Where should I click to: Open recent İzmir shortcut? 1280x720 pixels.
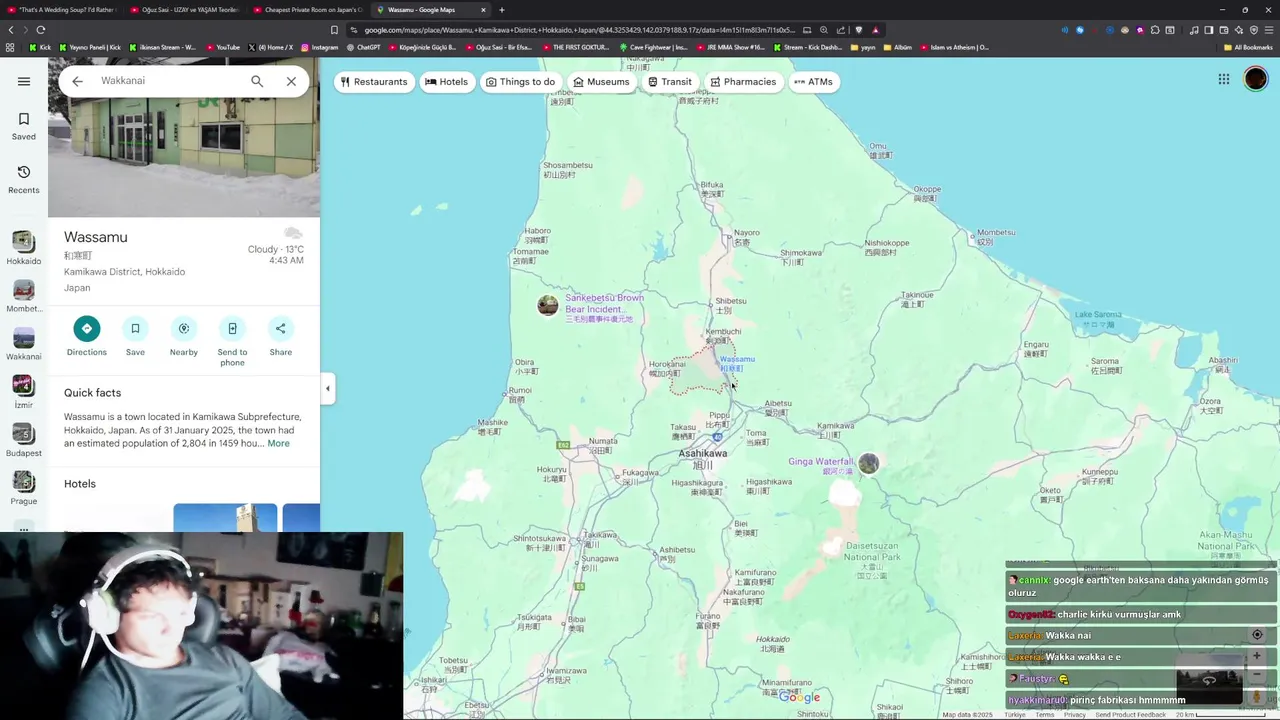pos(24,392)
